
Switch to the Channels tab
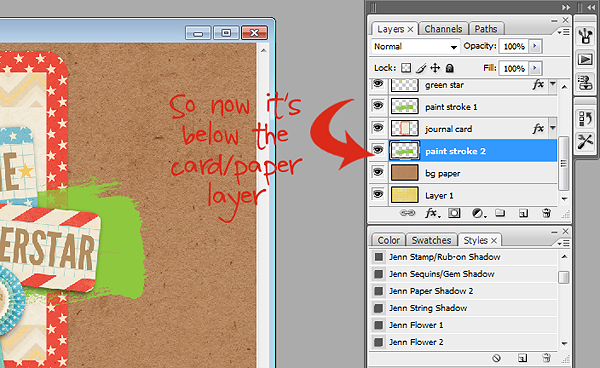(x=443, y=29)
